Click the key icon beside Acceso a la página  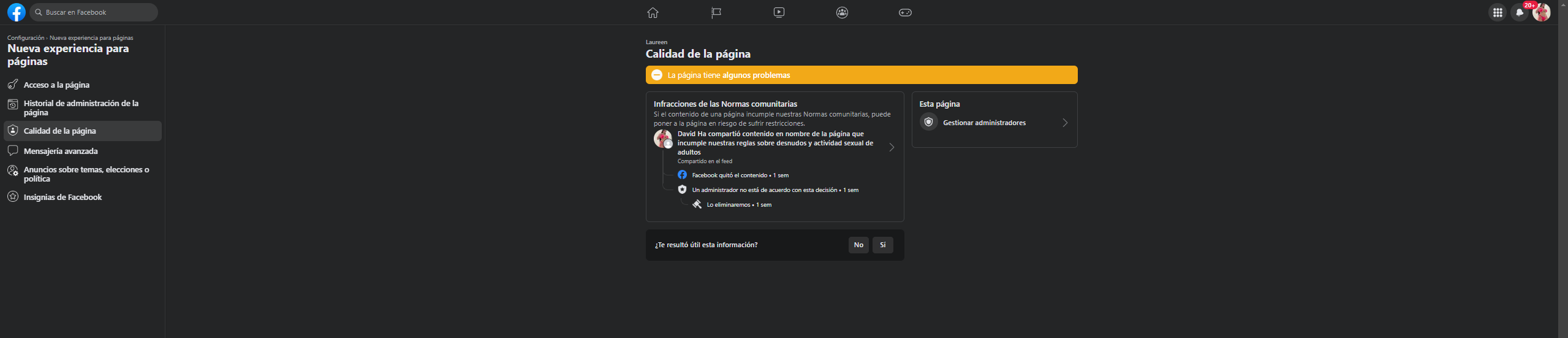point(13,84)
